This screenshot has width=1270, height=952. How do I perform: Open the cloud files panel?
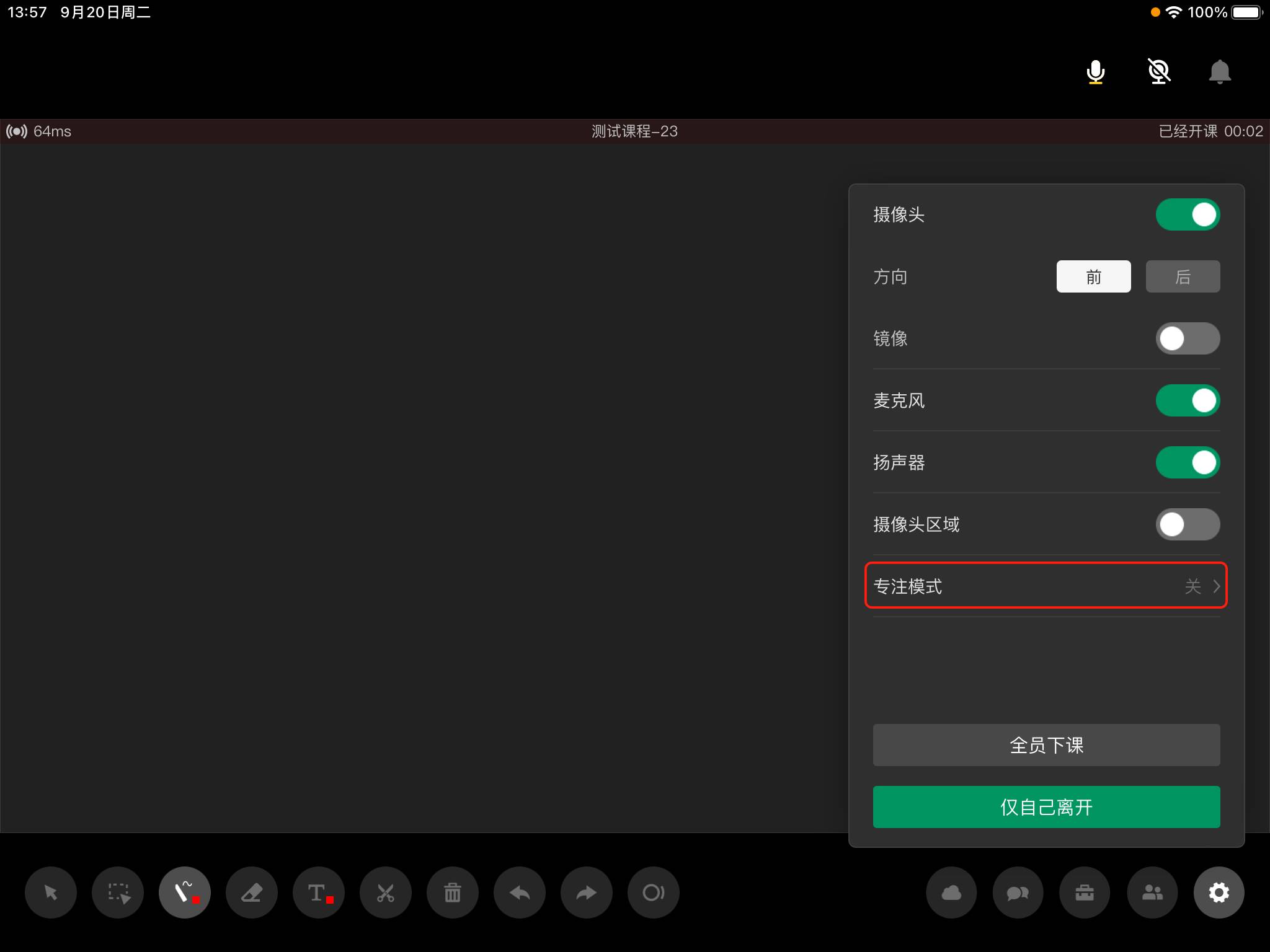[951, 892]
